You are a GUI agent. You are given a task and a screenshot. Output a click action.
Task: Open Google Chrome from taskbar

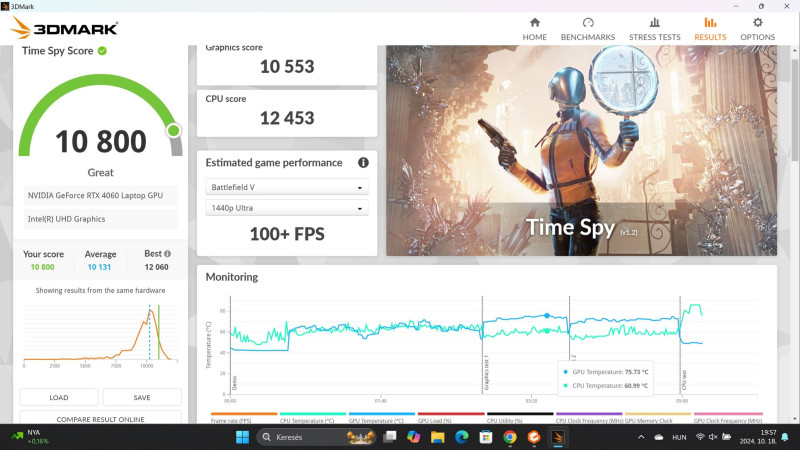tap(510, 437)
